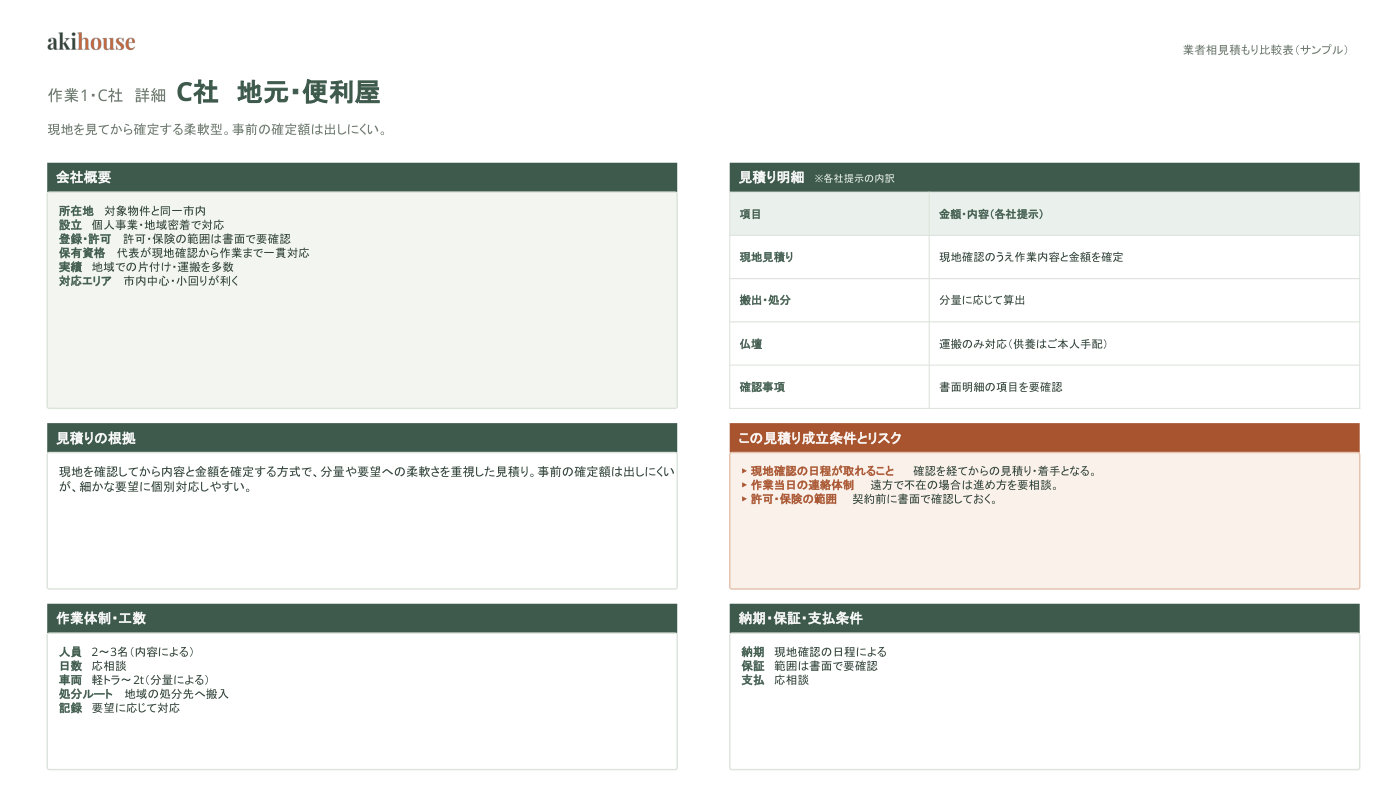Viewport: 1400px width, 788px height.
Task: Click the title C社 地元・便利屋
Action: coord(278,93)
